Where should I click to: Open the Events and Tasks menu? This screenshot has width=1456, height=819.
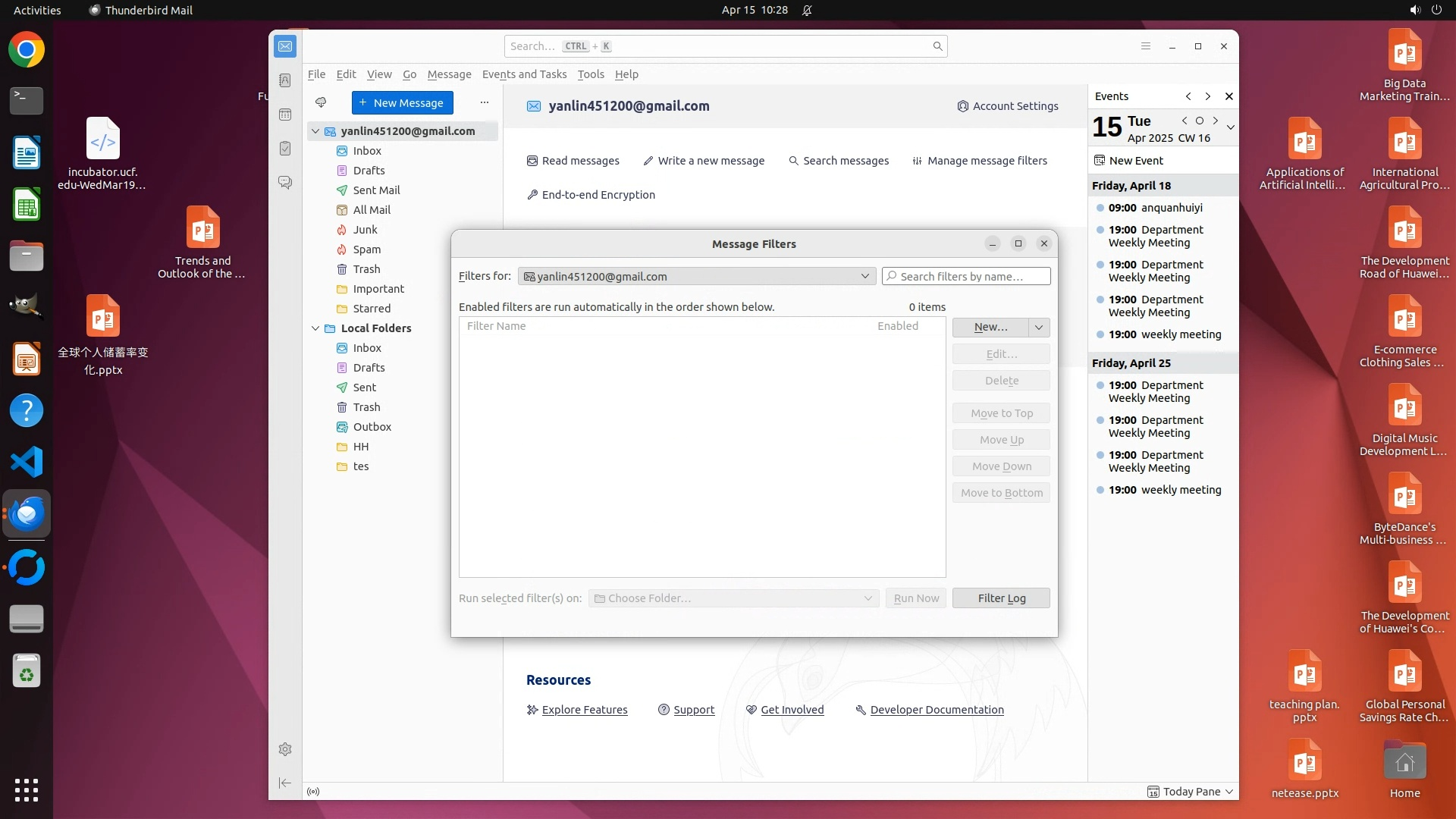(524, 74)
